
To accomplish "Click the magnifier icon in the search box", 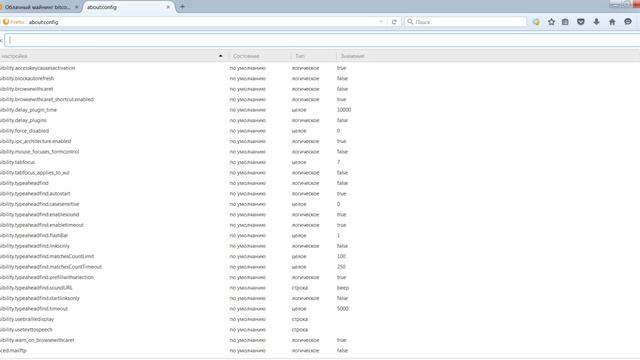I will point(410,22).
